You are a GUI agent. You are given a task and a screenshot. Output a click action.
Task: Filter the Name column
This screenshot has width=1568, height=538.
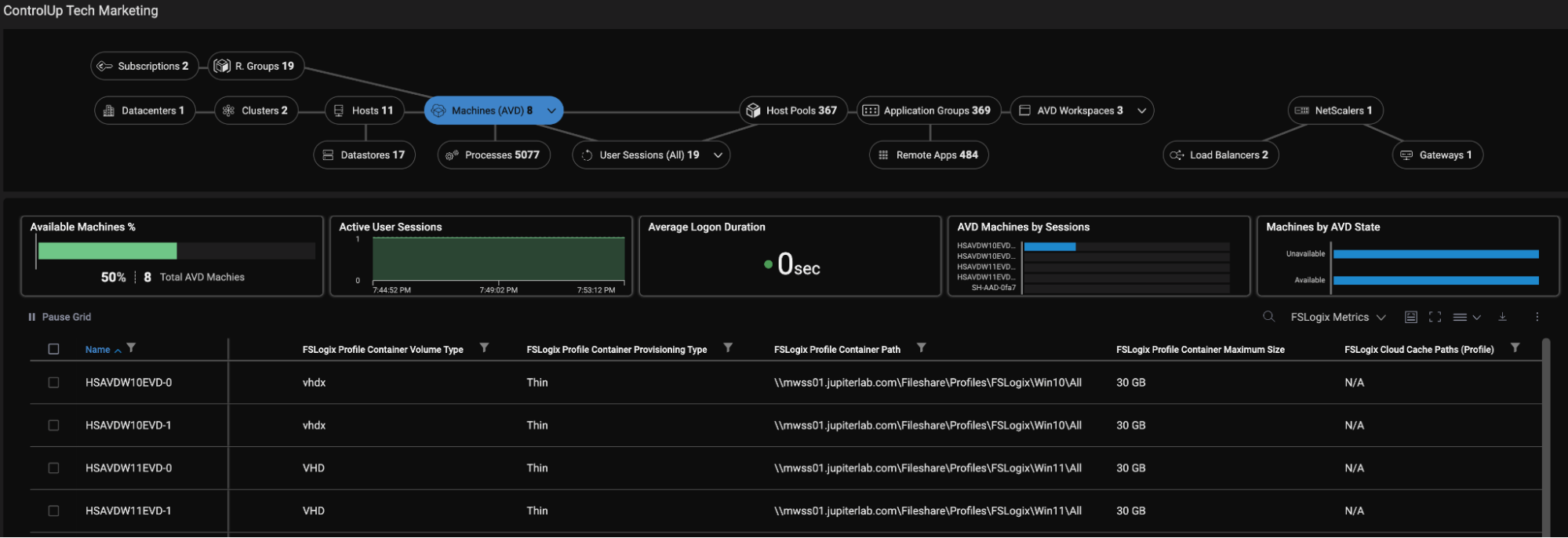tap(131, 348)
